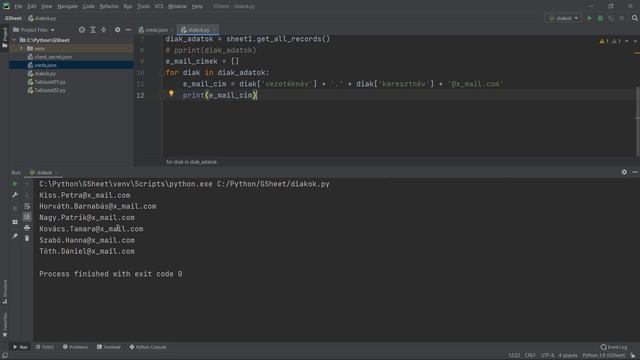Click the yellow warning count indicator in editor
Screen dimensions: 640x360
604,41
